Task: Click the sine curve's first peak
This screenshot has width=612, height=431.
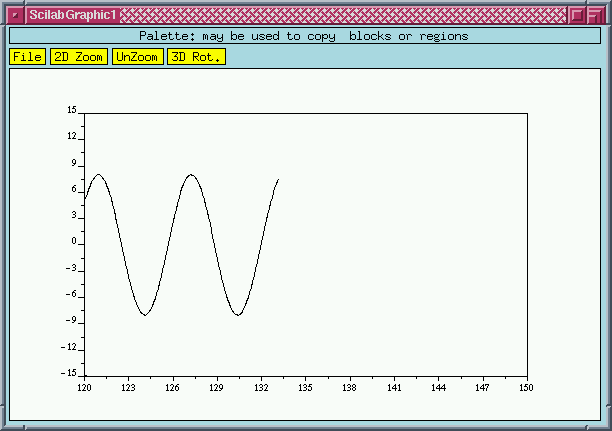Action: pyautogui.click(x=98, y=175)
